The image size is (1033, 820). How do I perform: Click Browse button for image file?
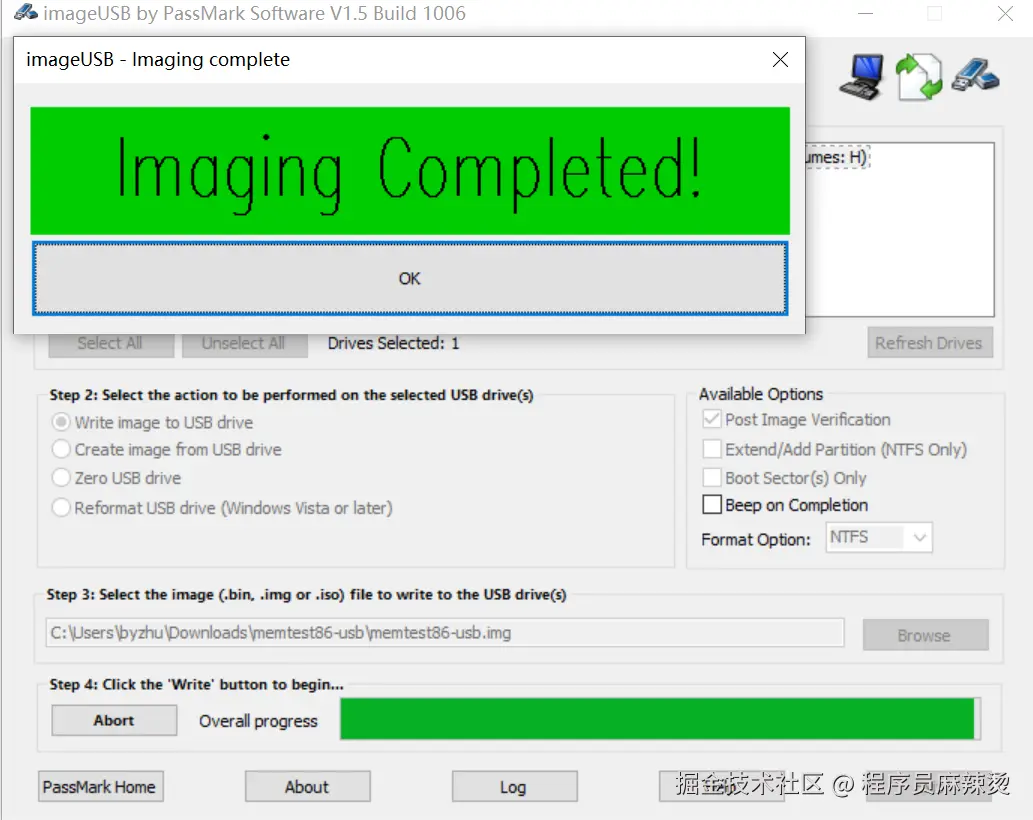pos(925,635)
